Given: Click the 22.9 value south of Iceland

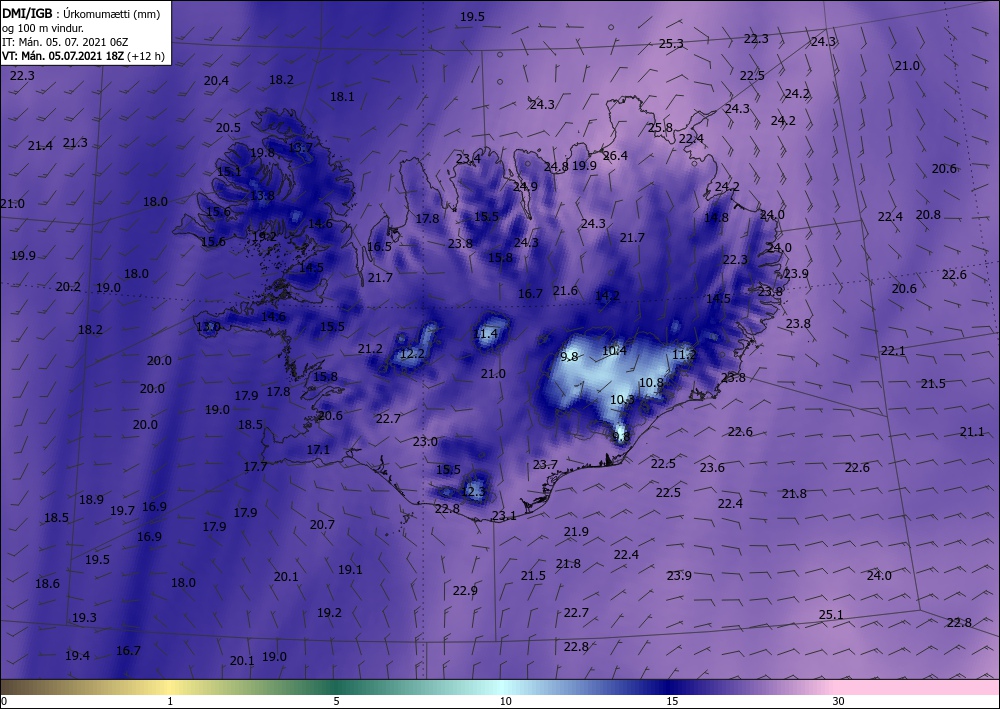Looking at the screenshot, I should (x=465, y=590).
